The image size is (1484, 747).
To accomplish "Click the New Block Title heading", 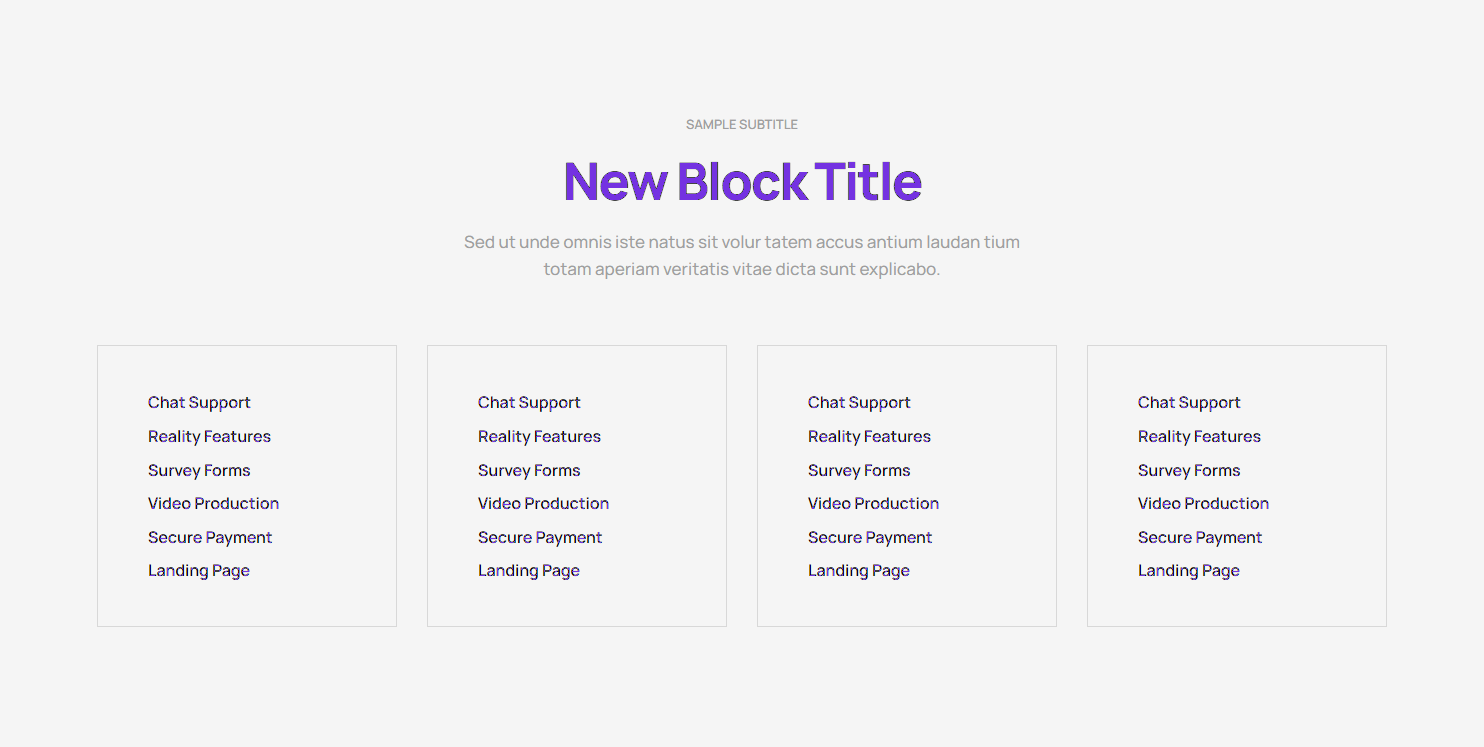I will 742,182.
